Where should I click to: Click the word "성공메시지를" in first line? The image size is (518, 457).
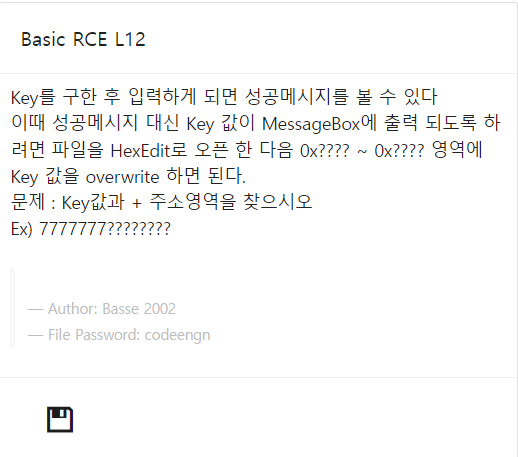(297, 97)
